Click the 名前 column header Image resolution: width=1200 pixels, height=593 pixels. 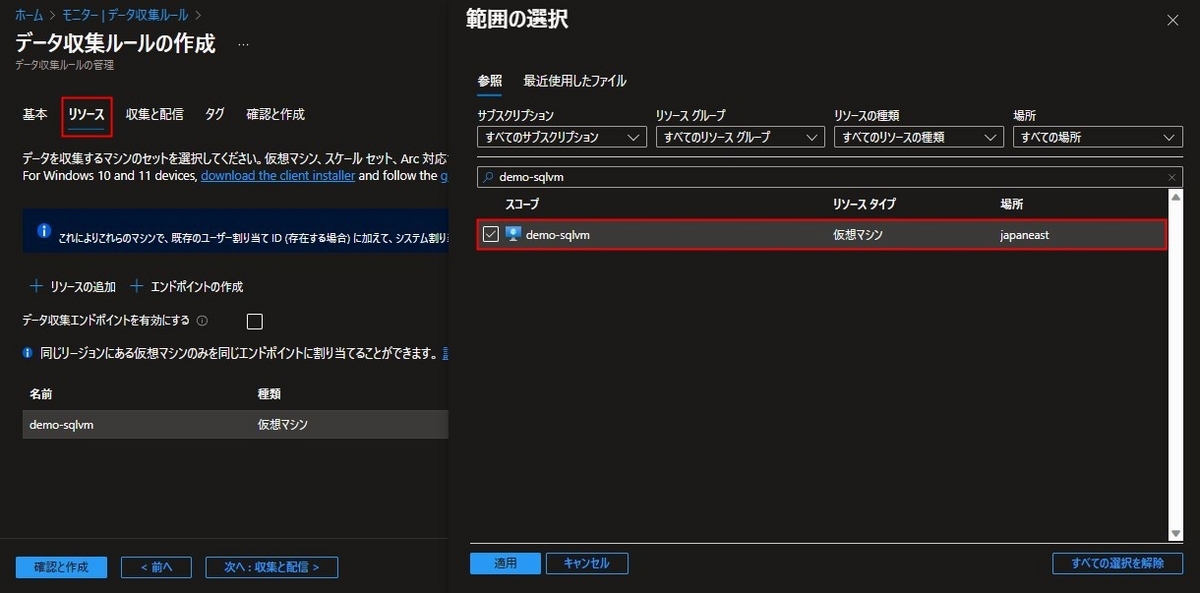pyautogui.click(x=41, y=395)
